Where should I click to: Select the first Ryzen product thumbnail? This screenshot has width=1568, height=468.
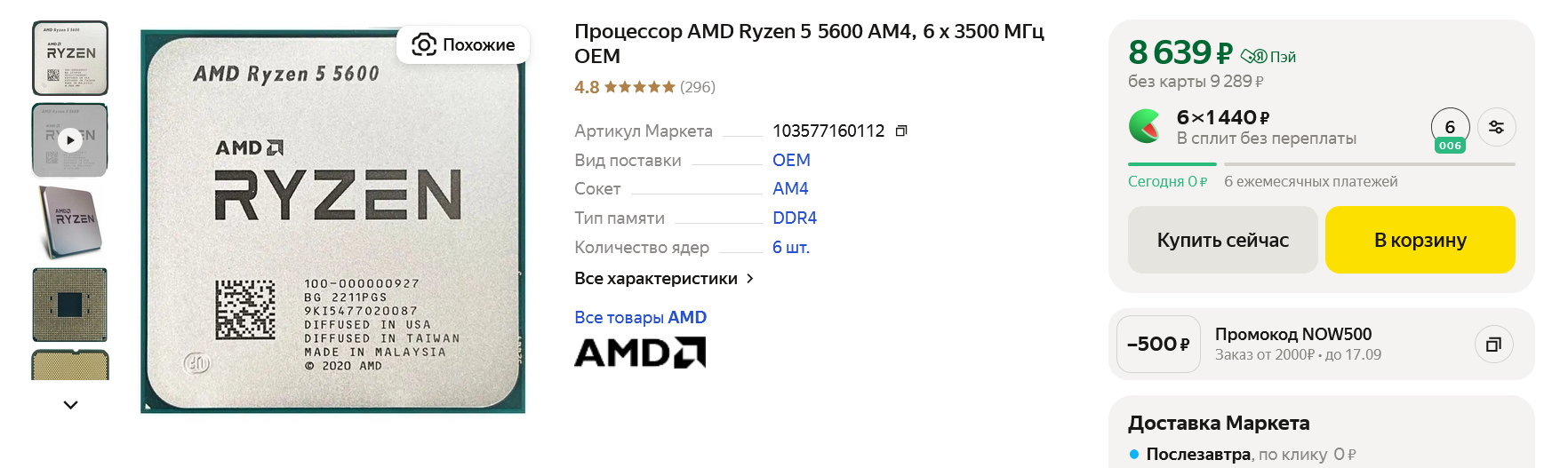click(70, 59)
